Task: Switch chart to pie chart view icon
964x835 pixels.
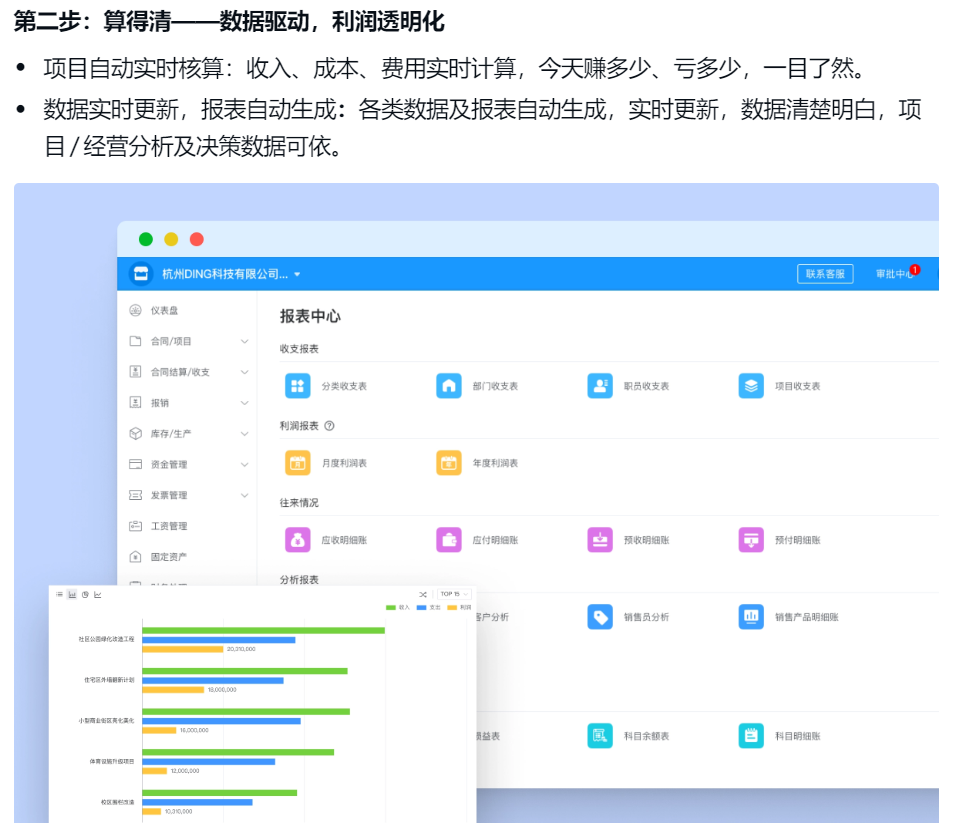Action: (x=85, y=594)
